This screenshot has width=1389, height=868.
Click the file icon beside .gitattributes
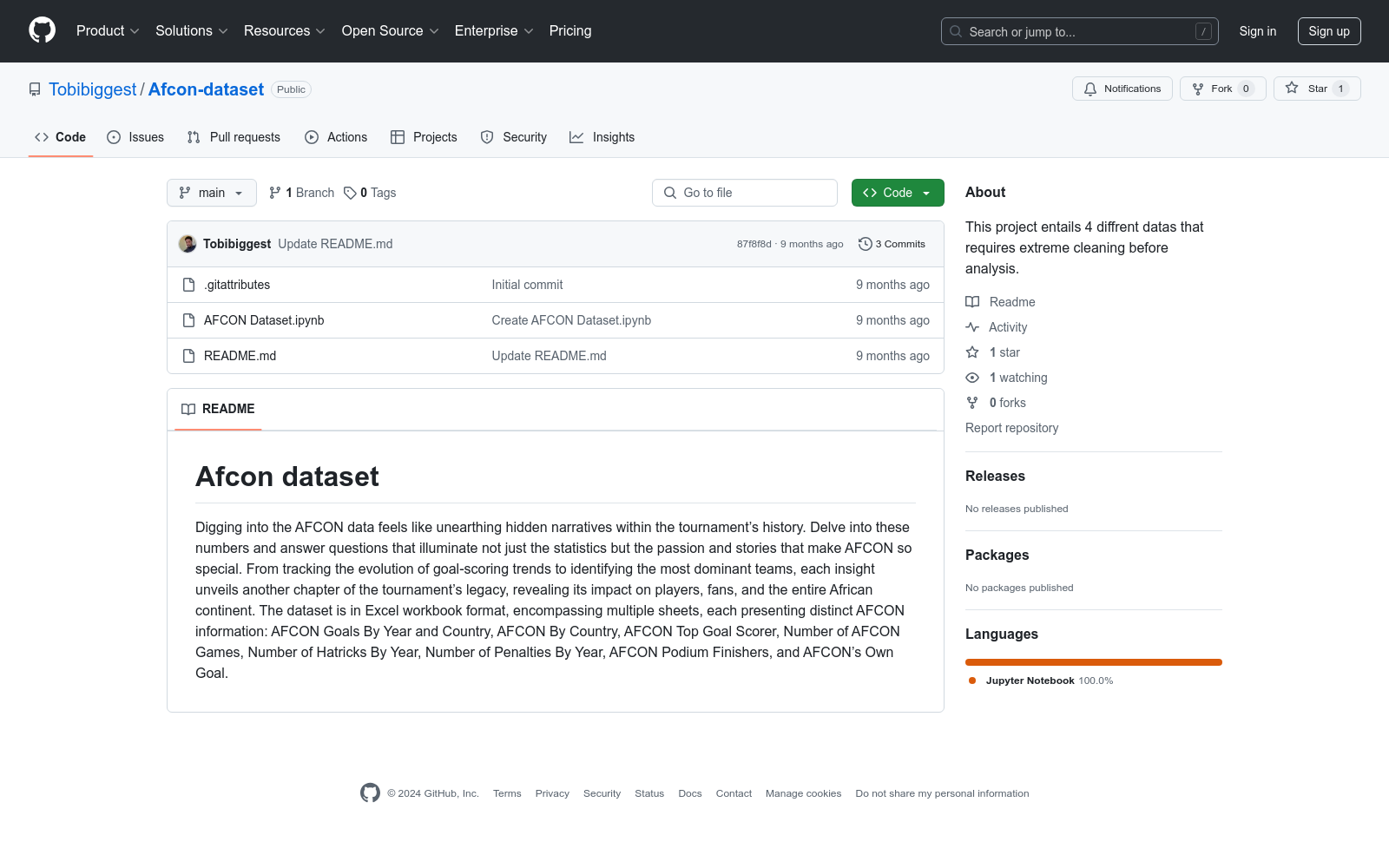[188, 285]
